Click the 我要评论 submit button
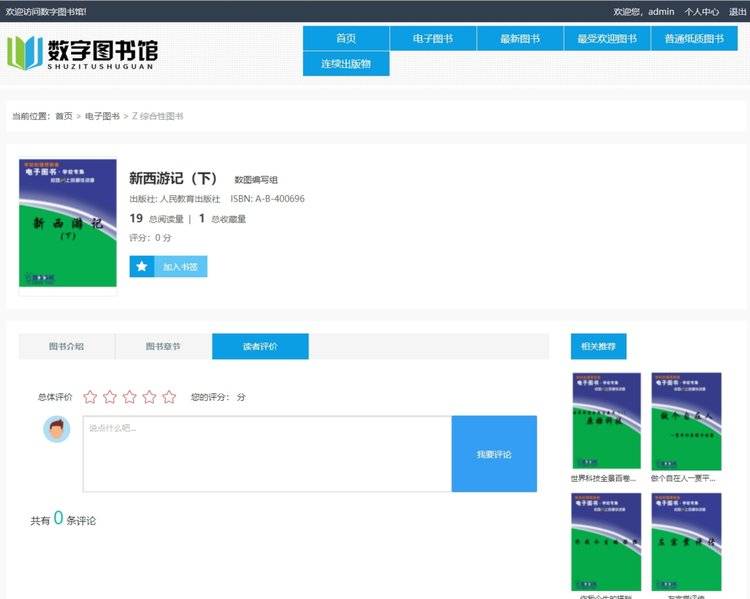Viewport: 750px width, 599px height. [493, 454]
